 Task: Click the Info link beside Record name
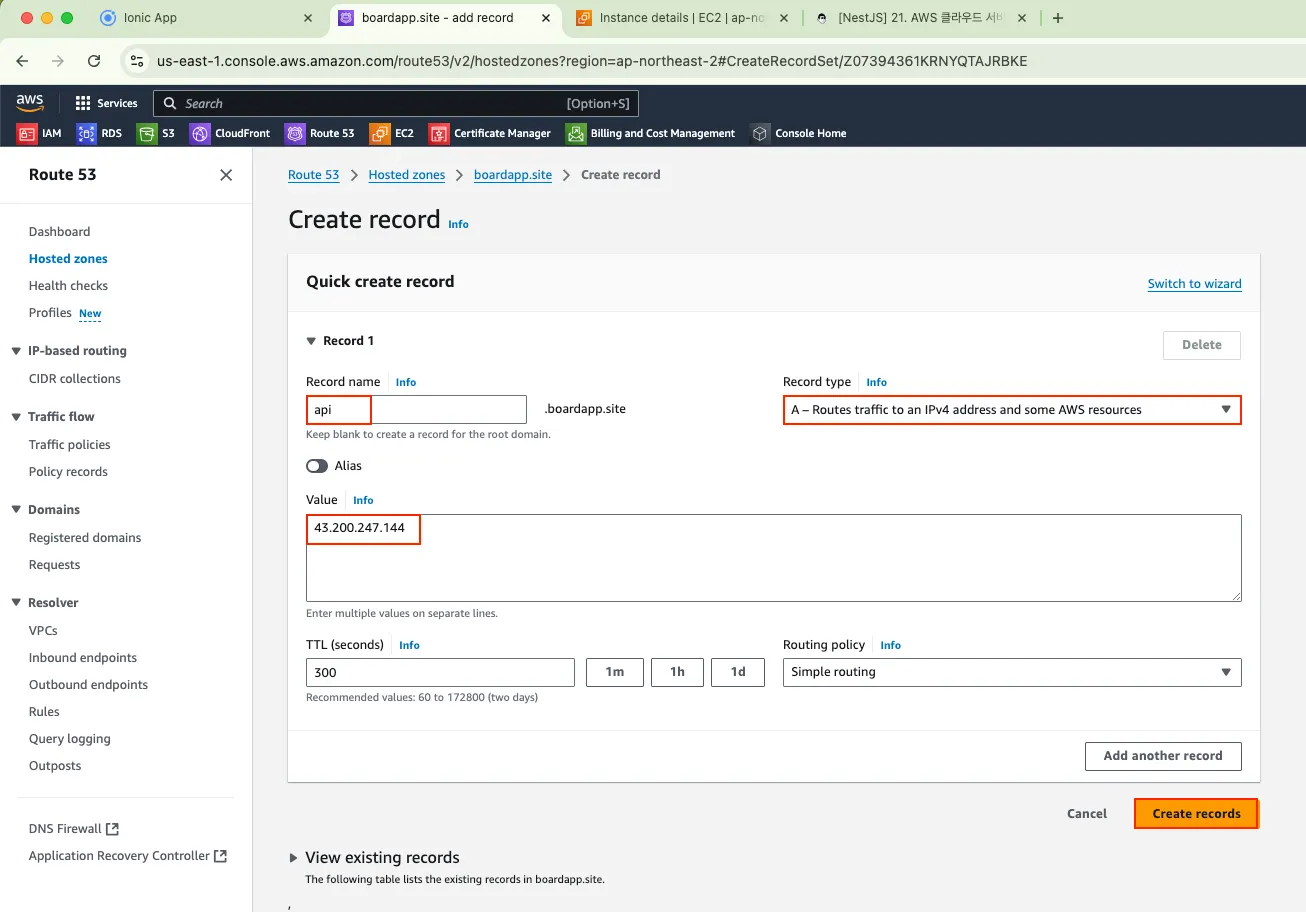tap(406, 383)
